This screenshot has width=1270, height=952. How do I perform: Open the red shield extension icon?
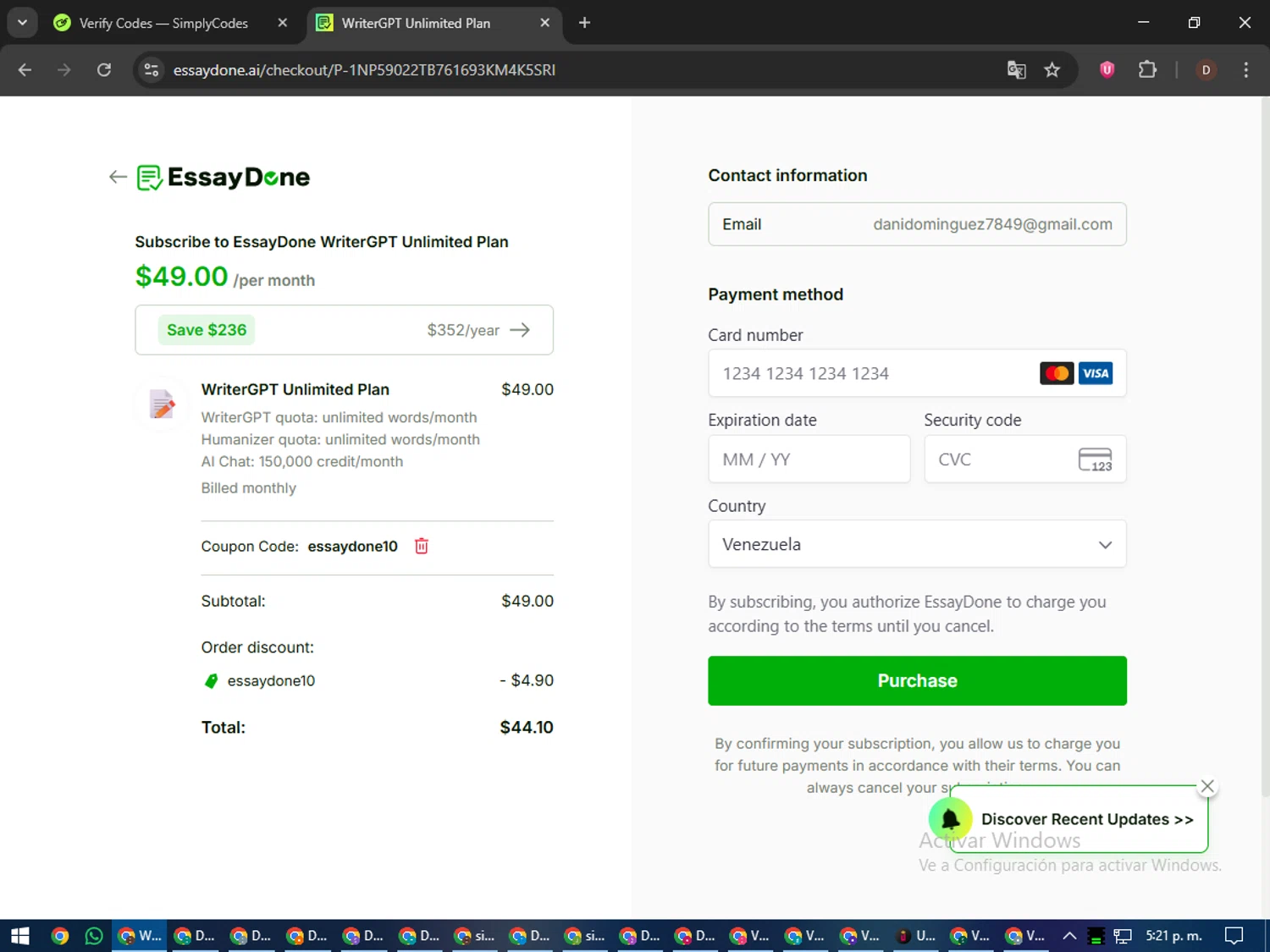(1107, 70)
